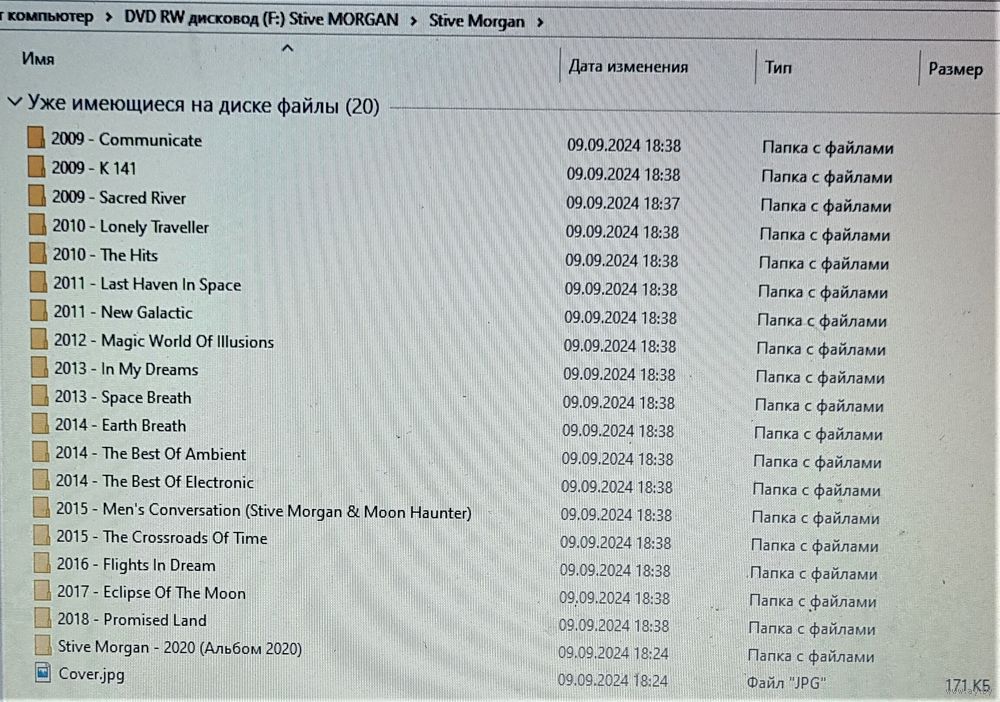Click the Файл "JPG" type cell

pyautogui.click(x=786, y=683)
